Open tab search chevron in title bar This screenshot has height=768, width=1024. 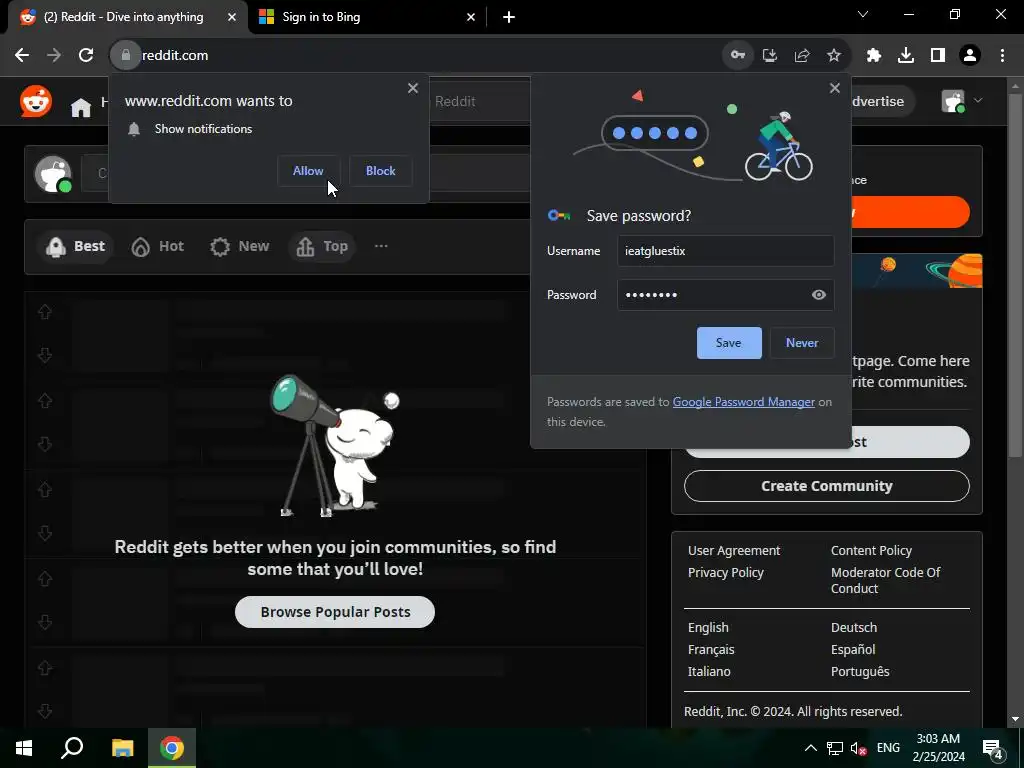coord(863,14)
